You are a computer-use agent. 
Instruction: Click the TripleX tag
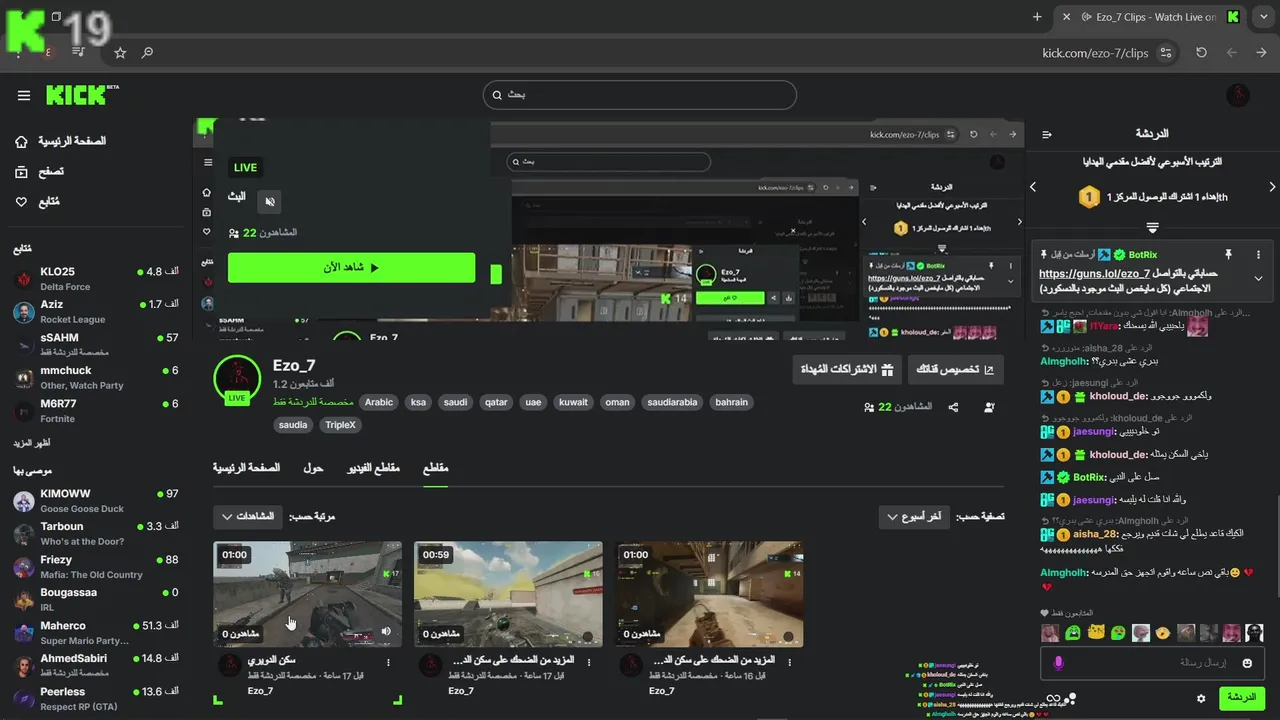point(340,425)
